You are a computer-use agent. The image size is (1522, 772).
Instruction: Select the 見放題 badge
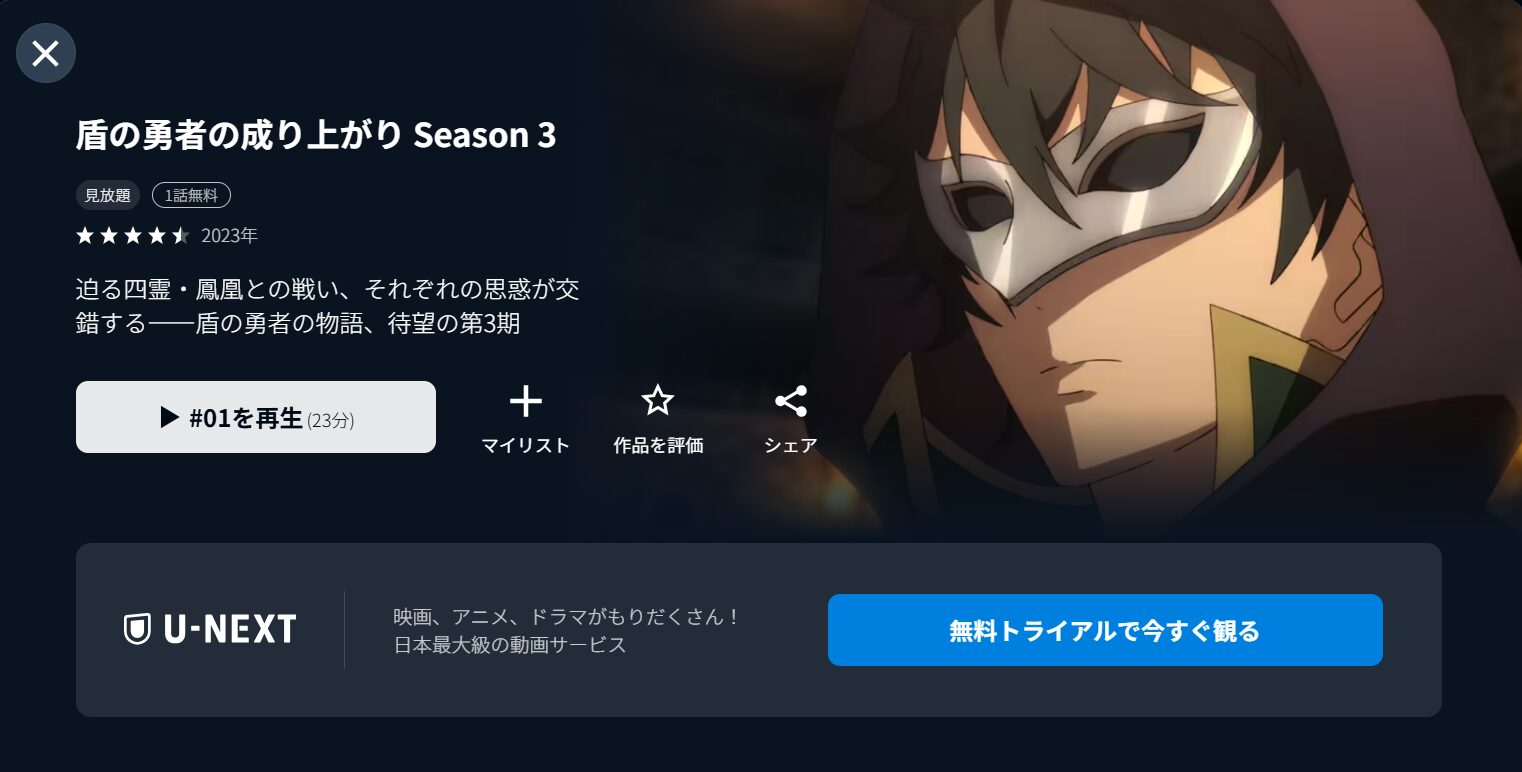(108, 195)
